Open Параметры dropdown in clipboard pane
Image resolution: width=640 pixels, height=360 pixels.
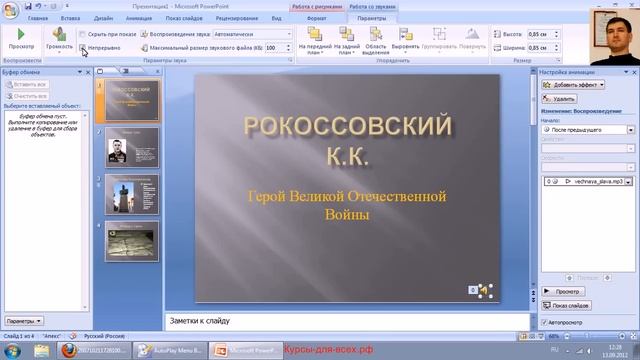[24, 321]
